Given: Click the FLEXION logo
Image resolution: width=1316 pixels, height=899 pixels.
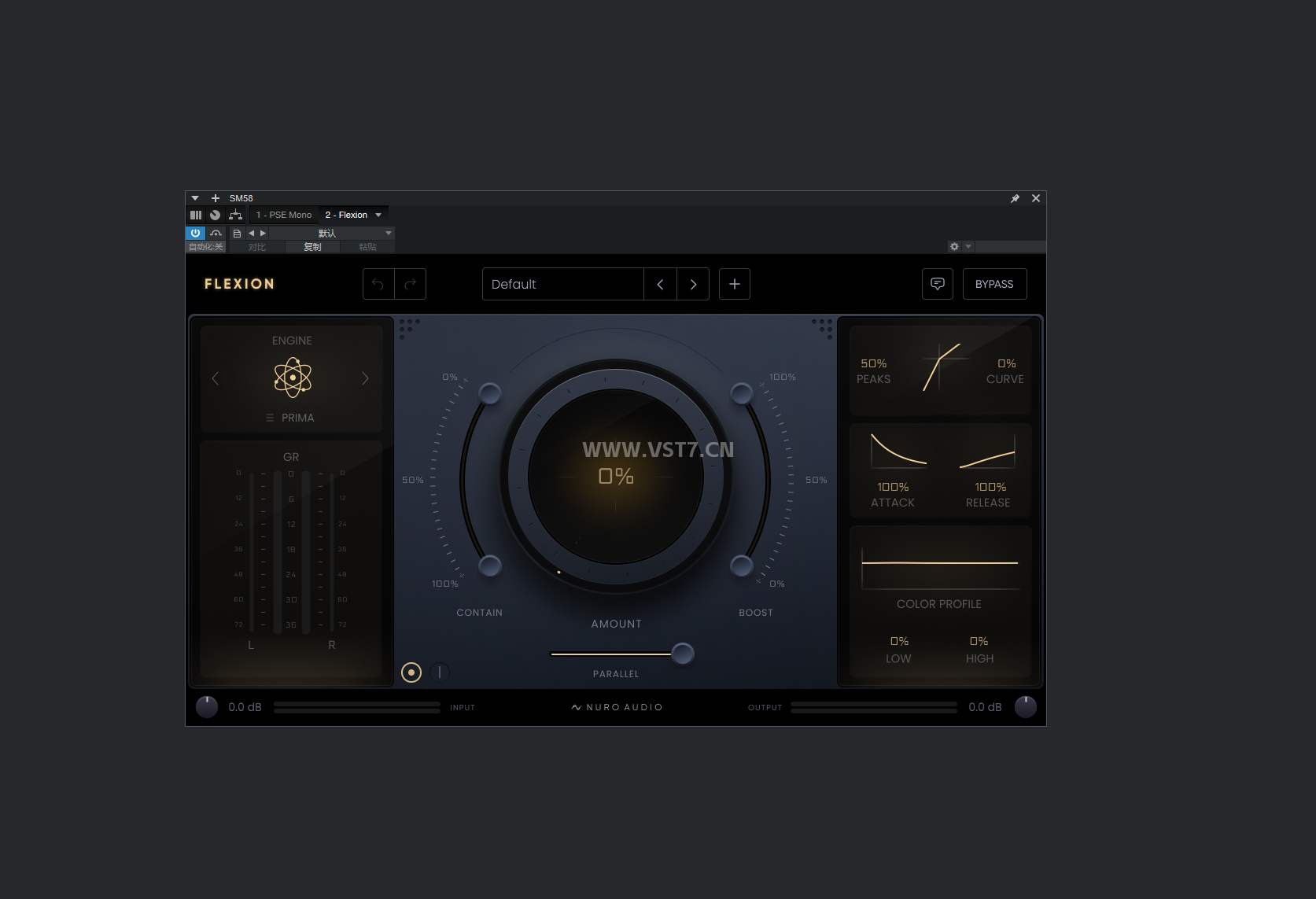Looking at the screenshot, I should coord(239,284).
